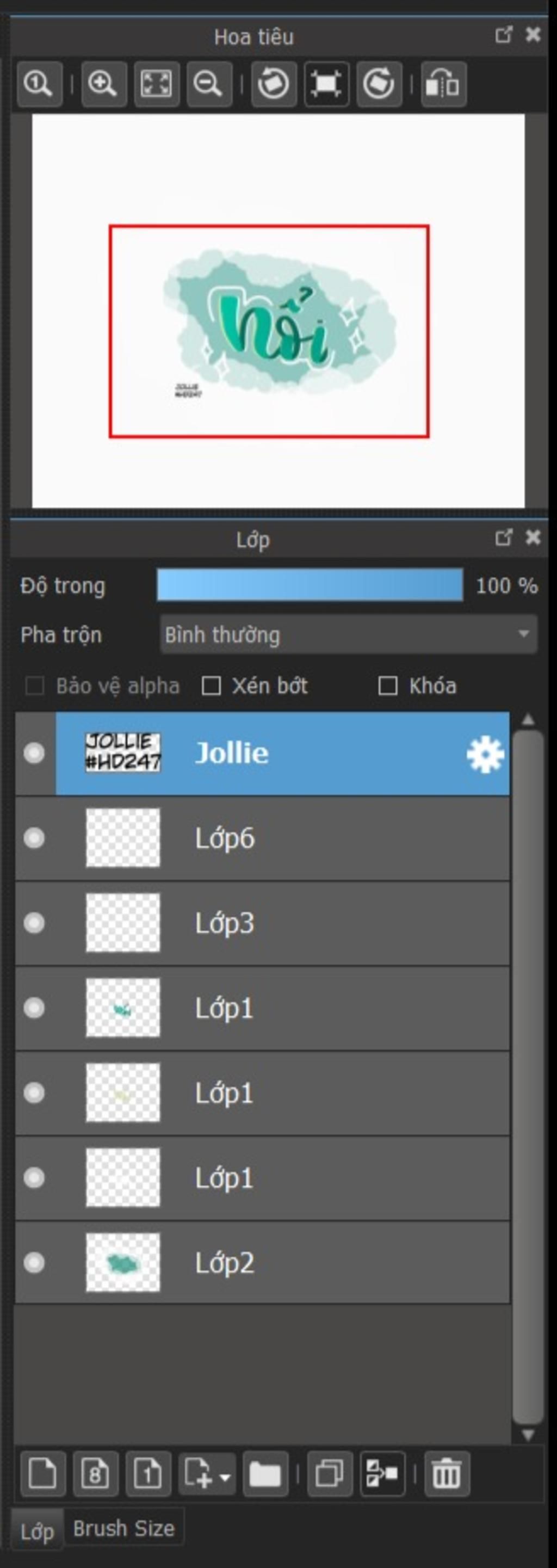The image size is (557, 1568).
Task: Hide the Lớp2 layer visibility
Action: click(34, 1263)
